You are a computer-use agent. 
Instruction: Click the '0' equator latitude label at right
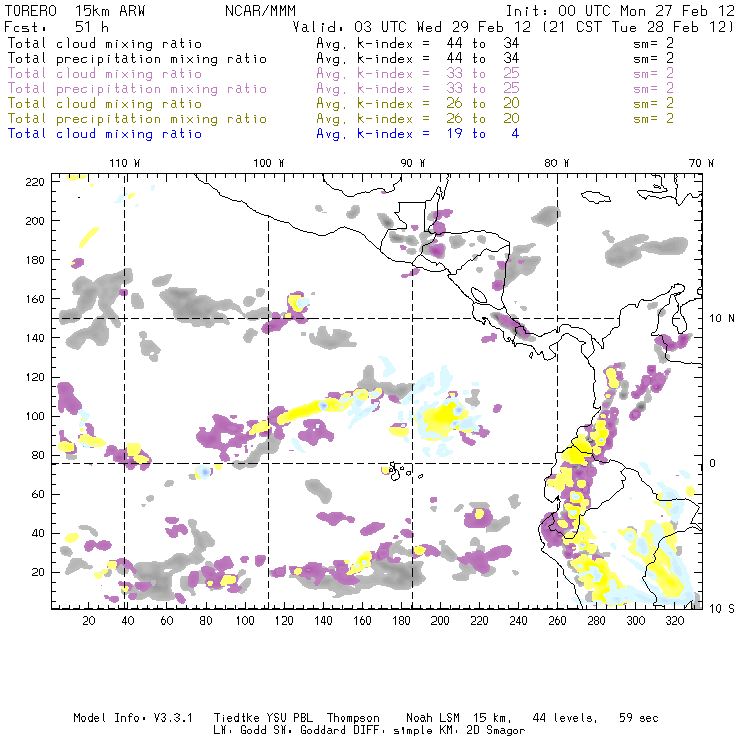point(713,463)
